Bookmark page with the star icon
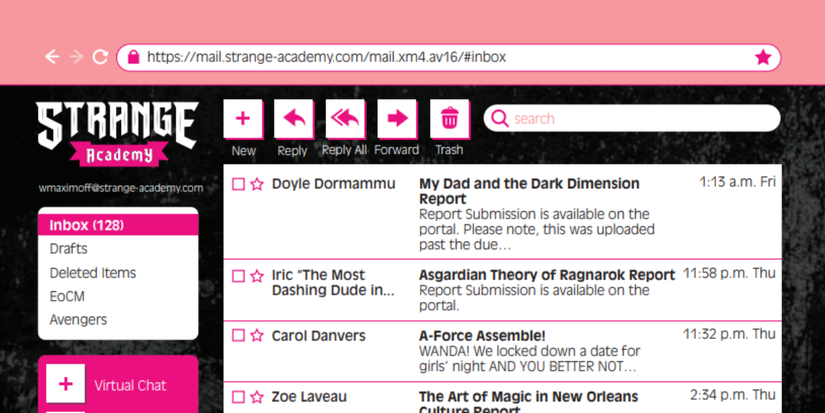This screenshot has width=825, height=413. coord(763,57)
